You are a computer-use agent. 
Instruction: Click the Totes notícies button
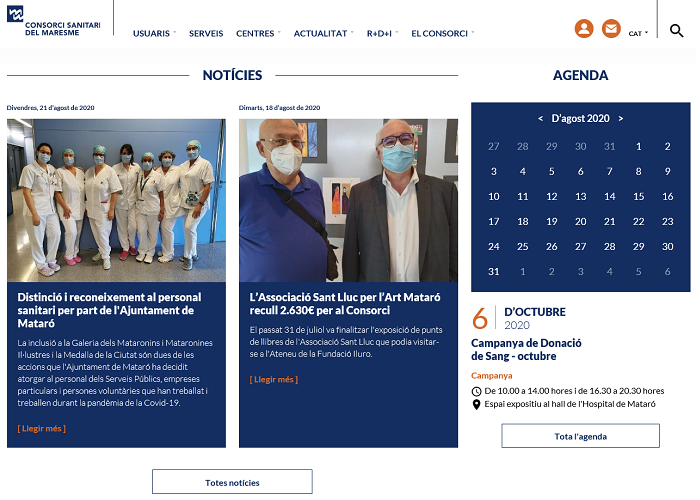(x=232, y=482)
